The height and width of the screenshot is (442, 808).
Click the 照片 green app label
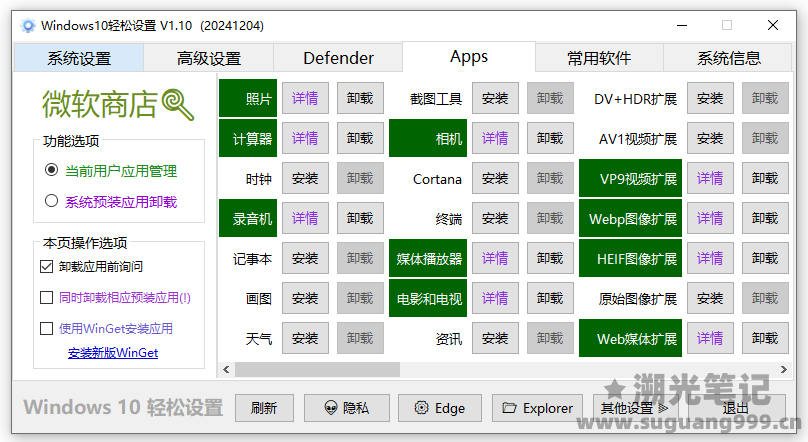pyautogui.click(x=248, y=98)
